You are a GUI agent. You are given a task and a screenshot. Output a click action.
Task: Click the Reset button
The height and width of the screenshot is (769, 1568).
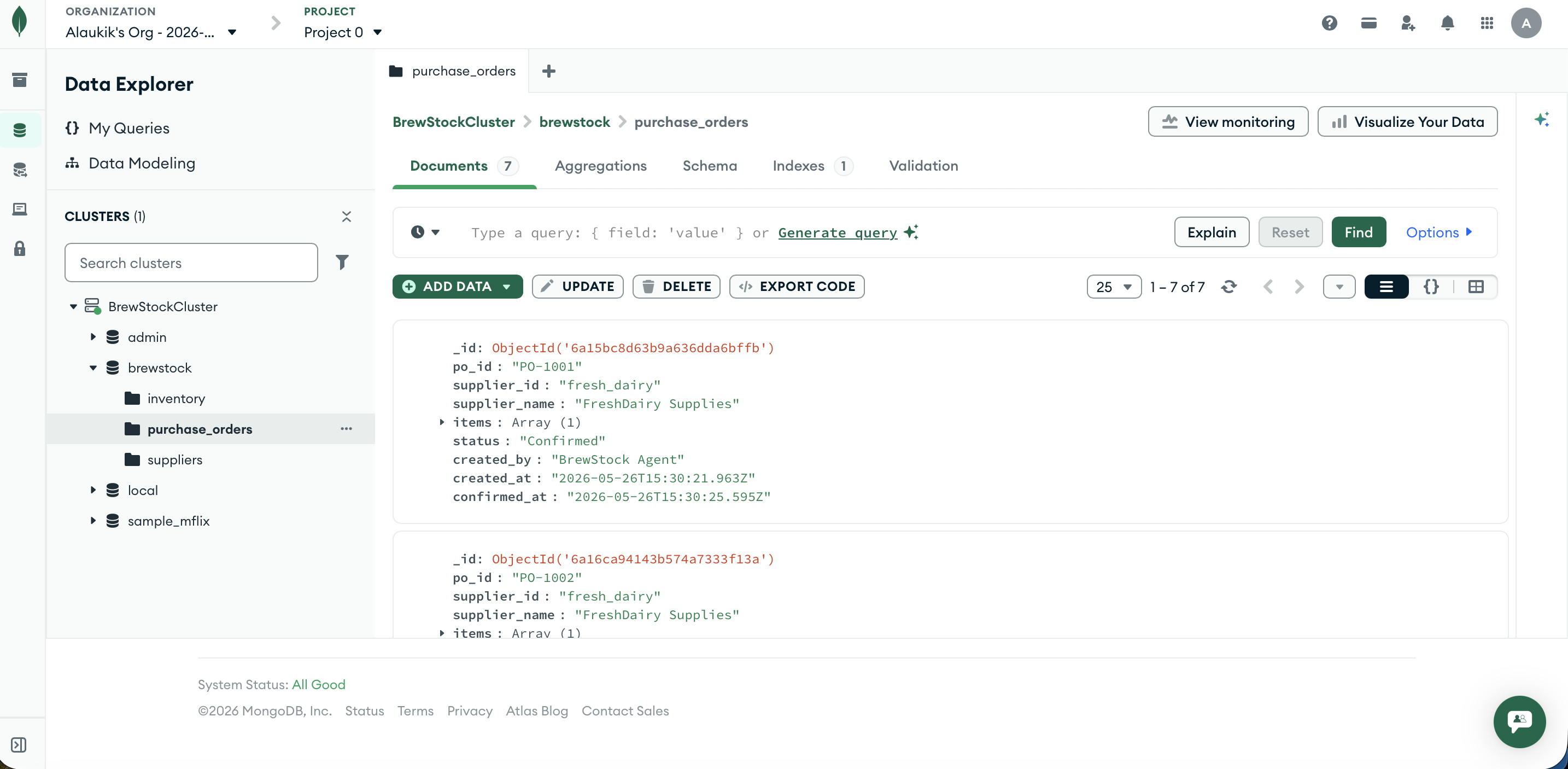1290,232
